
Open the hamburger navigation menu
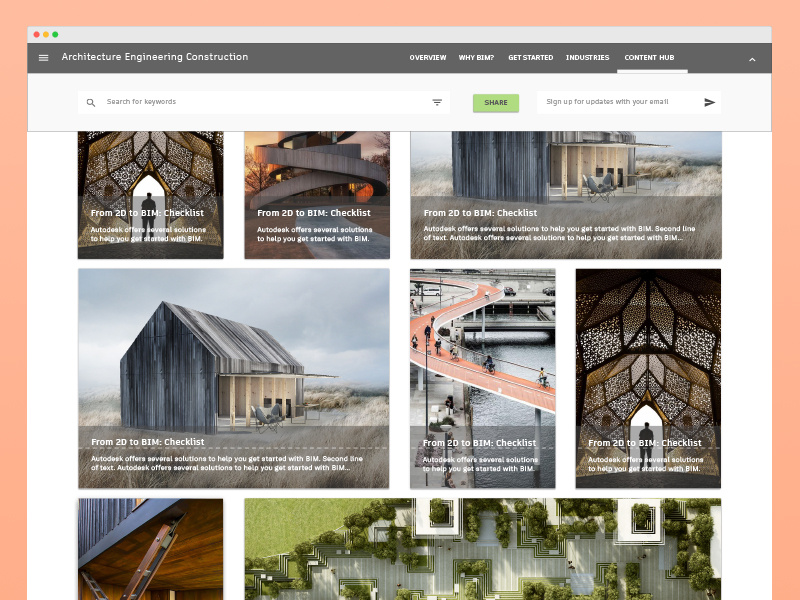click(x=43, y=57)
